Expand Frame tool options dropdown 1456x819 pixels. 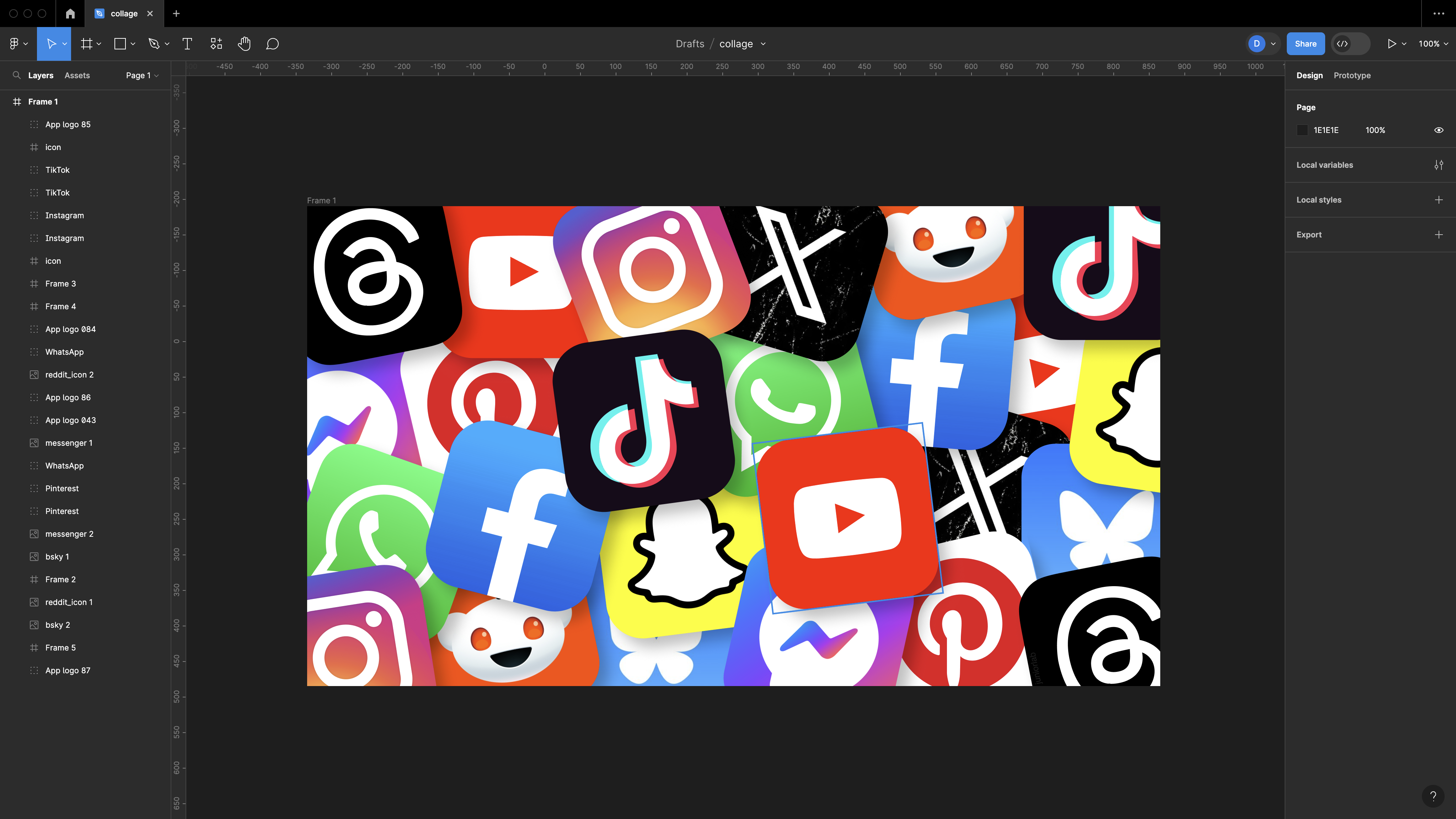(99, 43)
